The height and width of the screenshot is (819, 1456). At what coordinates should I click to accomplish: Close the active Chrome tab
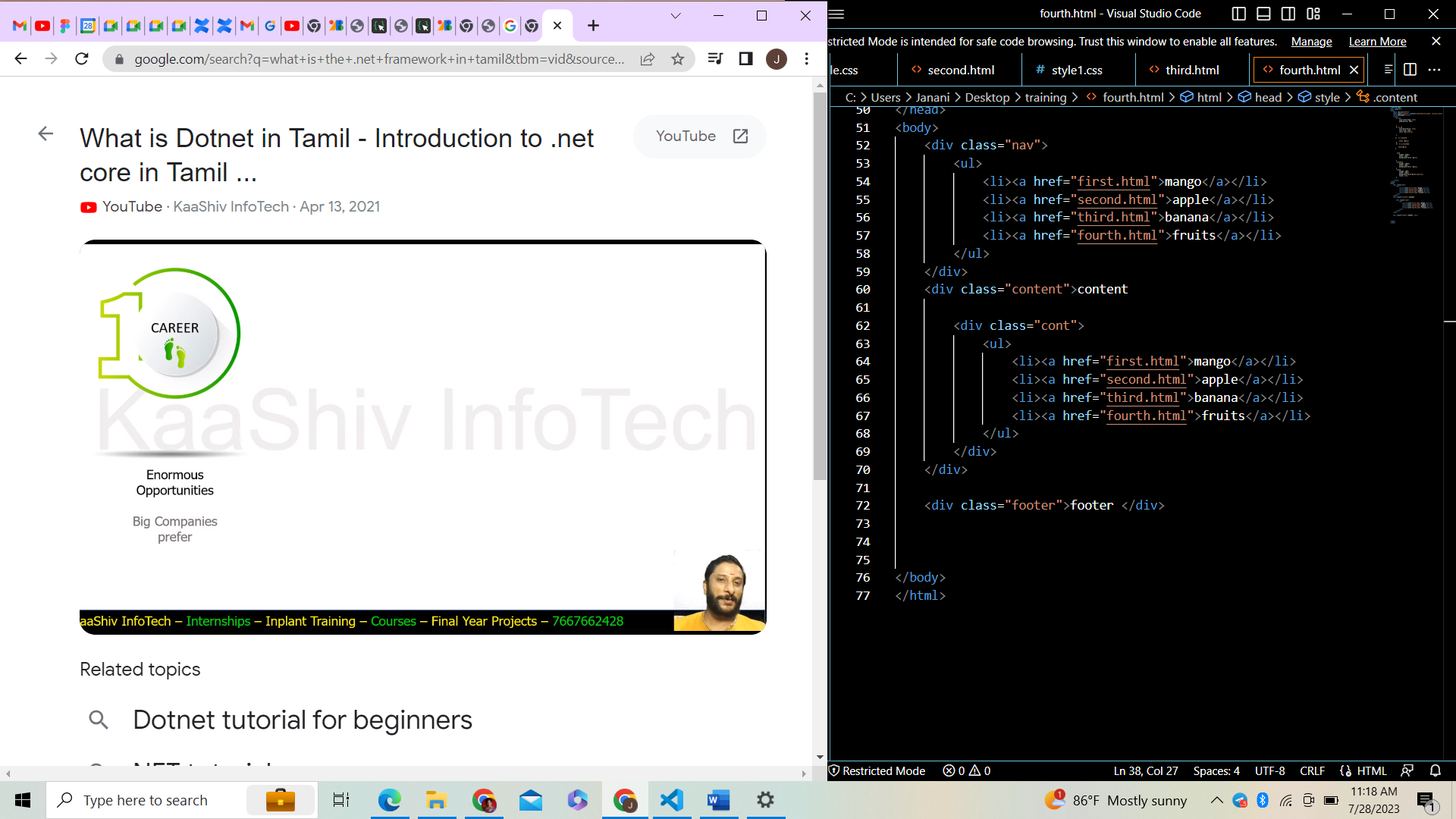point(557,26)
